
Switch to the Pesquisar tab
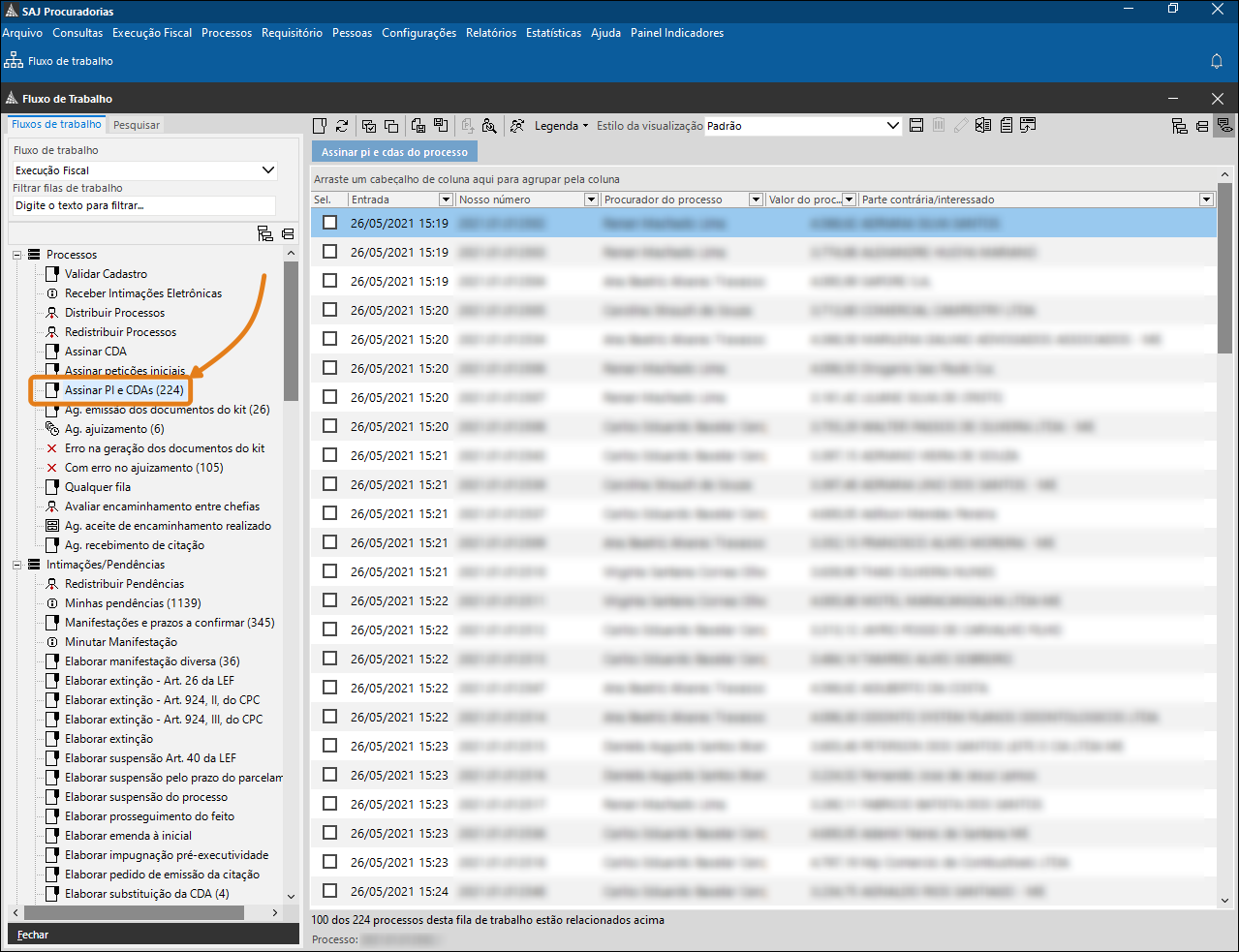tap(137, 125)
